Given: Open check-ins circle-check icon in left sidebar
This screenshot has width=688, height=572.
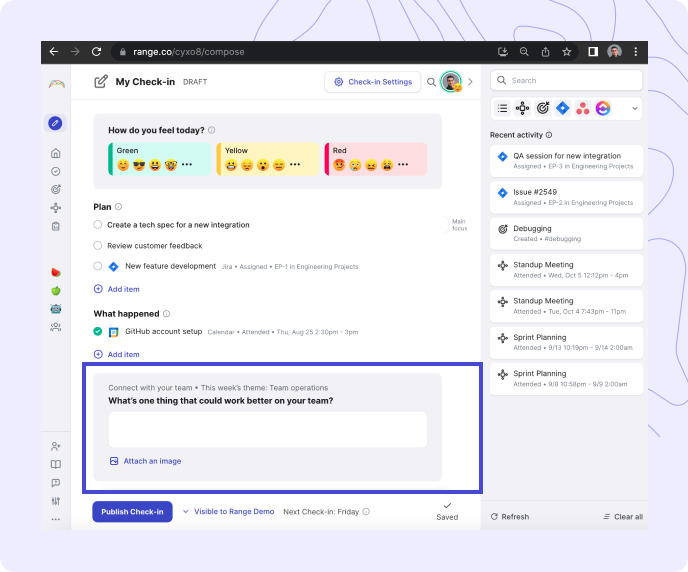Looking at the screenshot, I should pyautogui.click(x=56, y=172).
